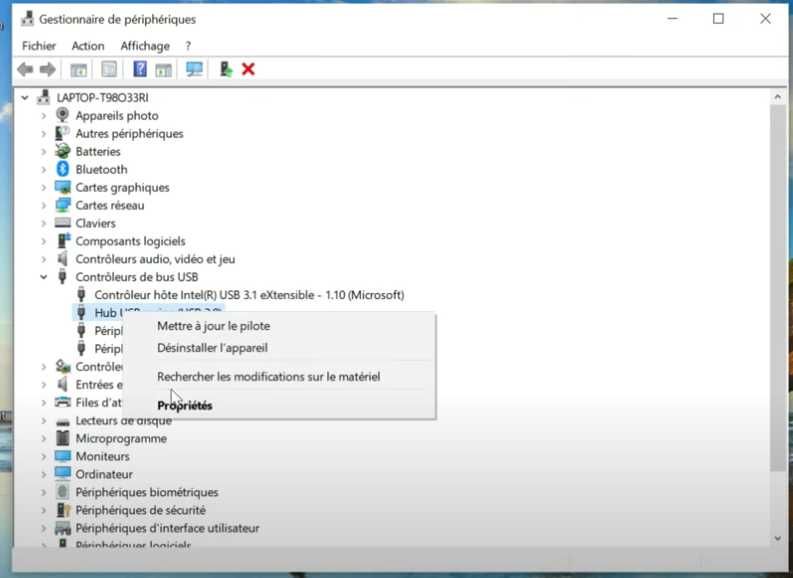This screenshot has height=578, width=793.
Task: Click the Bluetooth logo icon
Action: [63, 169]
